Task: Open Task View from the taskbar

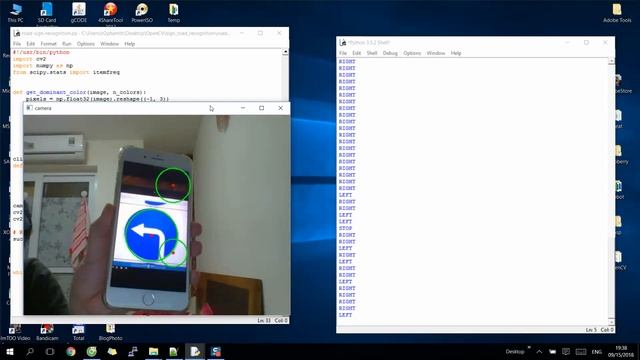Action: point(50,351)
